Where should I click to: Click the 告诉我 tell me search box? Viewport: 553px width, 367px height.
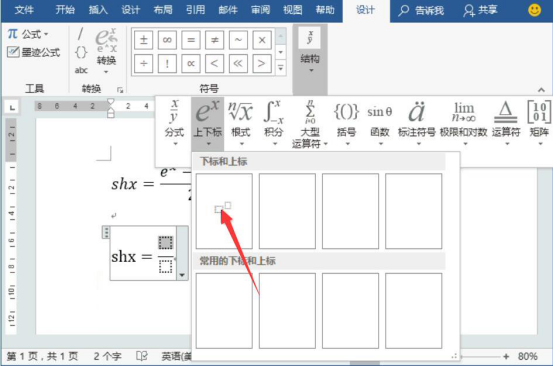(421, 11)
